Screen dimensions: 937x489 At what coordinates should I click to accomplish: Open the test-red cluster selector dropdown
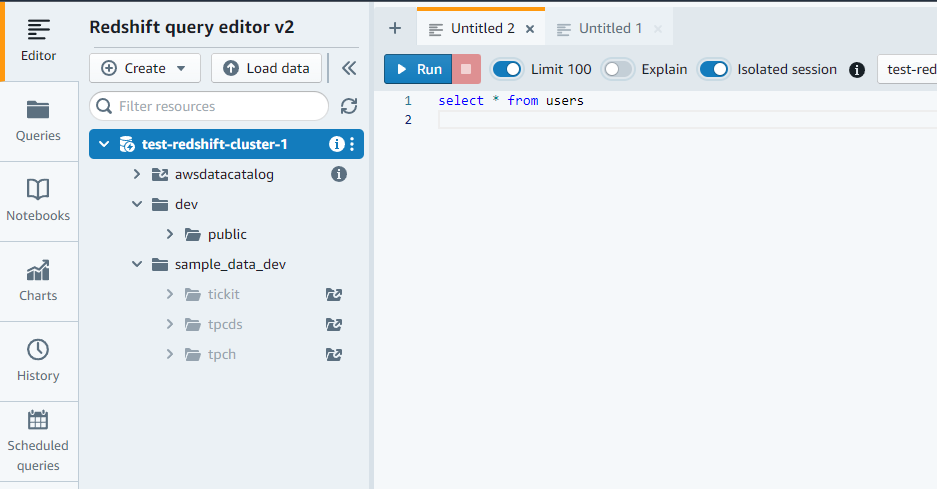click(907, 69)
